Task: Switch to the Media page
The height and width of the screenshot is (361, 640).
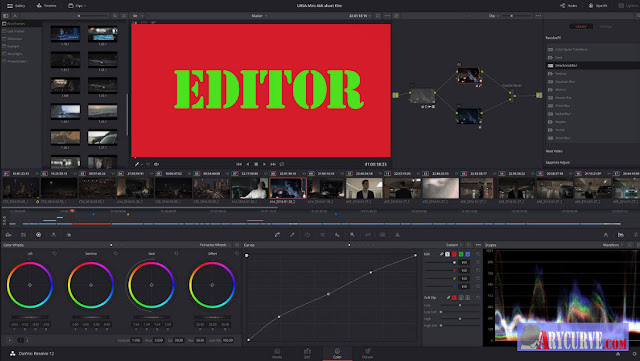Action: point(277,354)
